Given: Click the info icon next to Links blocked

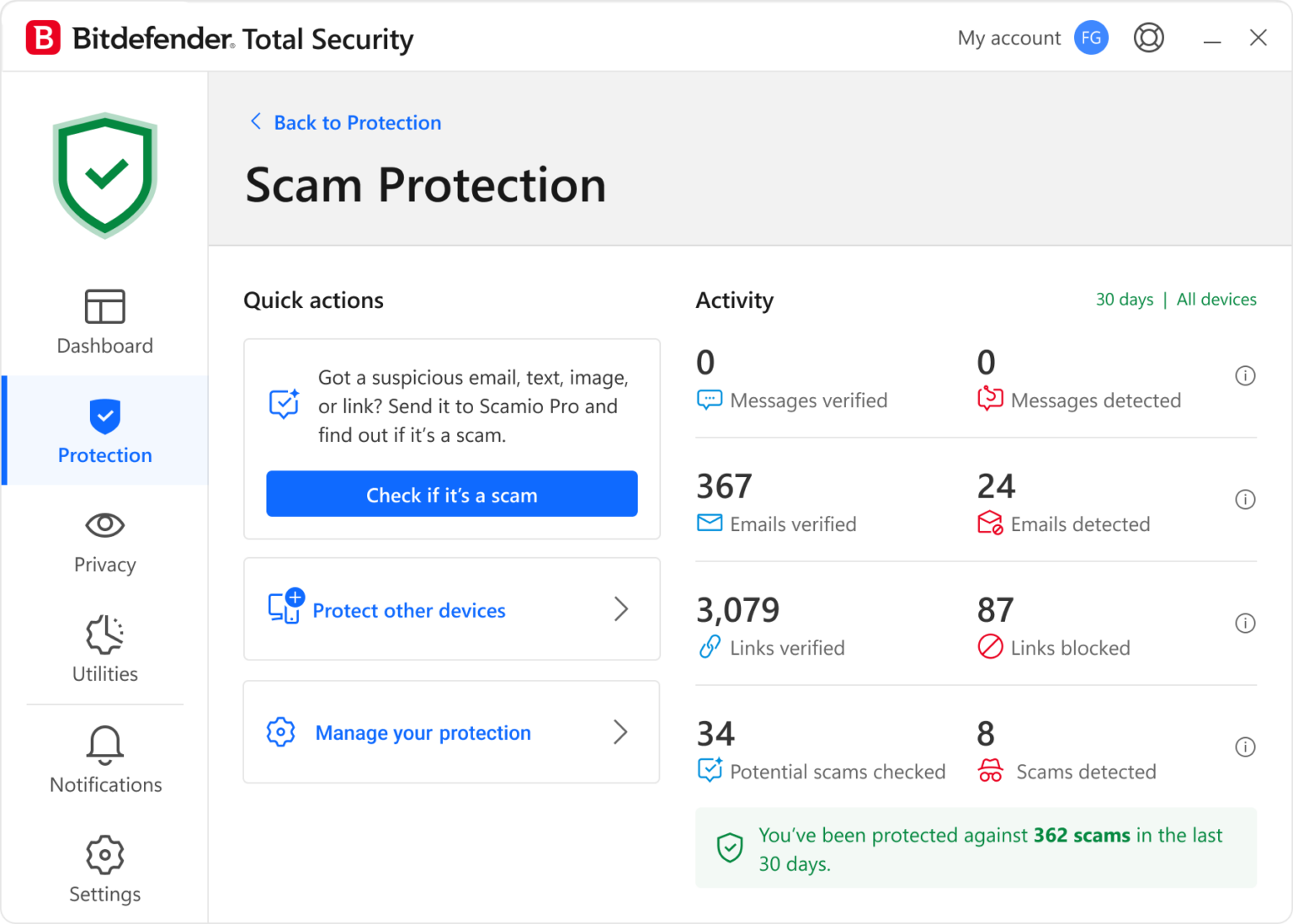Looking at the screenshot, I should 1245,623.
